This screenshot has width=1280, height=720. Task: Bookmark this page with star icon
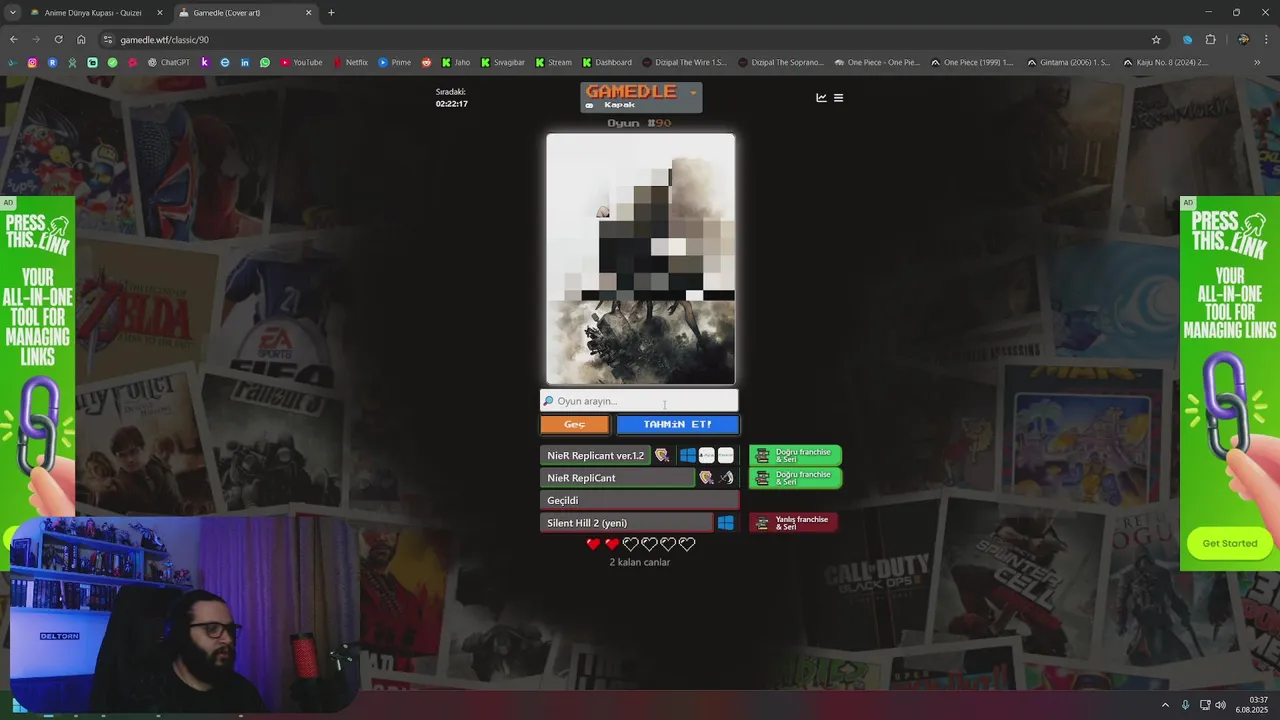[1156, 39]
